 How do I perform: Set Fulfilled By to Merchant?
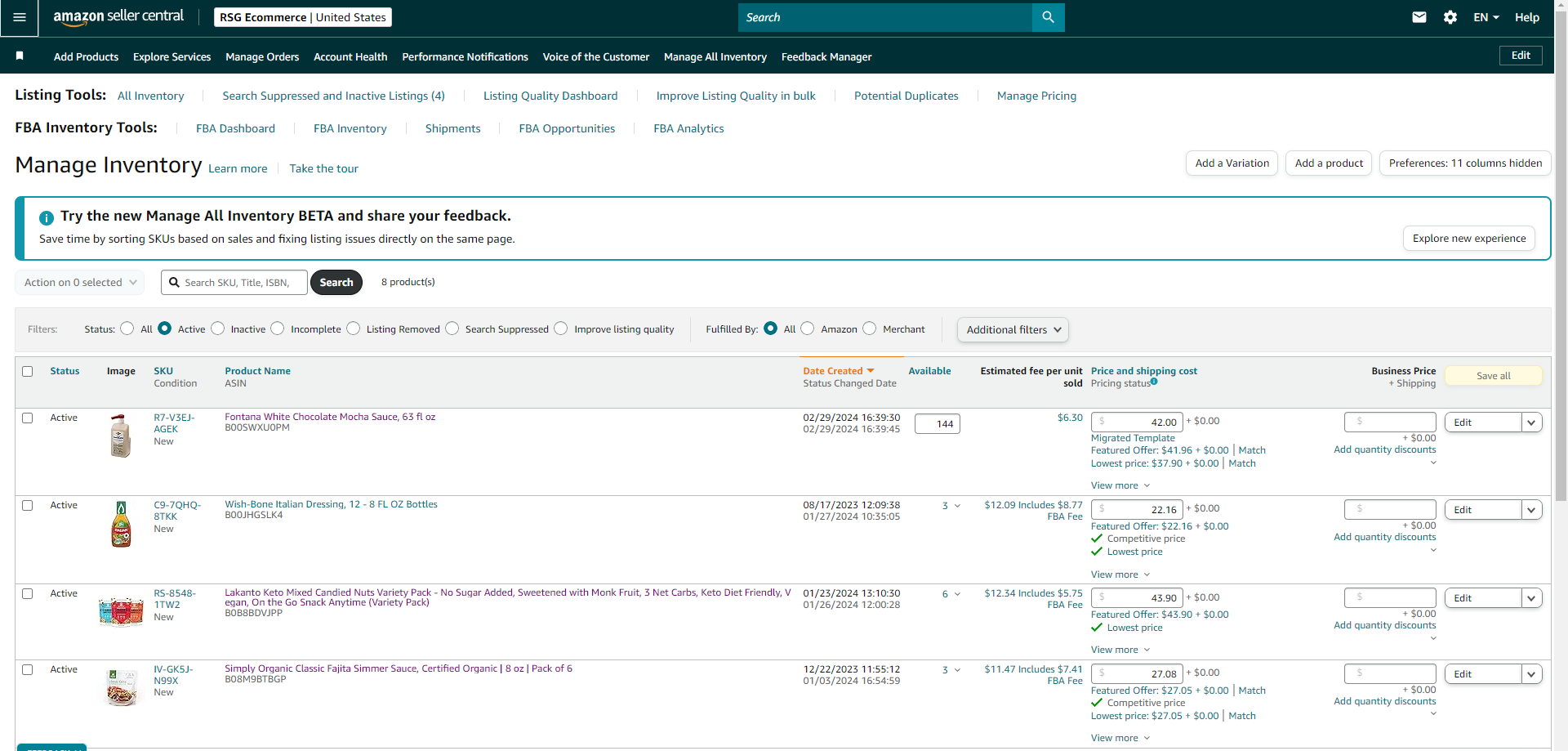coord(870,329)
